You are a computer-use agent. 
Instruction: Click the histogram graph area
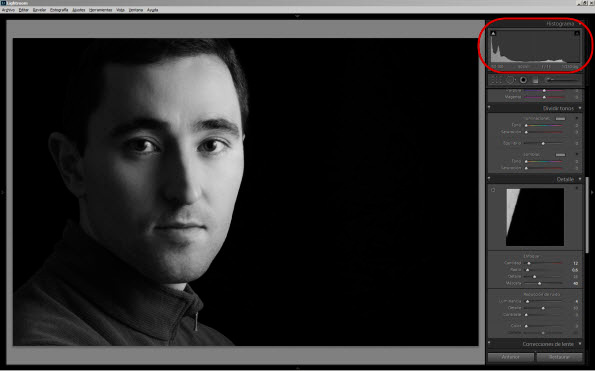pyautogui.click(x=535, y=47)
